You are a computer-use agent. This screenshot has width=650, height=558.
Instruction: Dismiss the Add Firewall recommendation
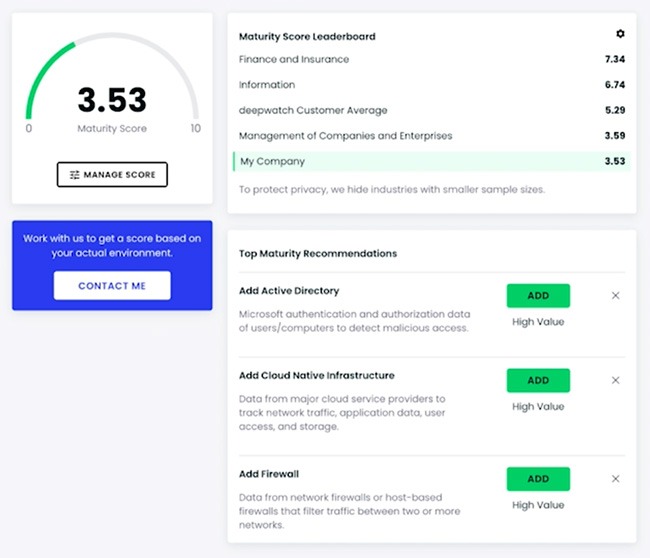pyautogui.click(x=615, y=478)
